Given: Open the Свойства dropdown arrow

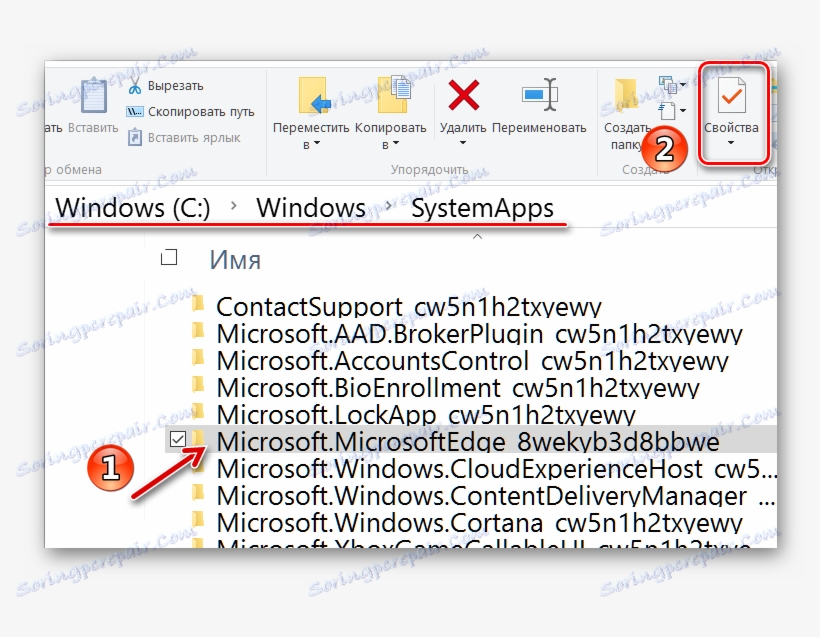Looking at the screenshot, I should (x=731, y=143).
